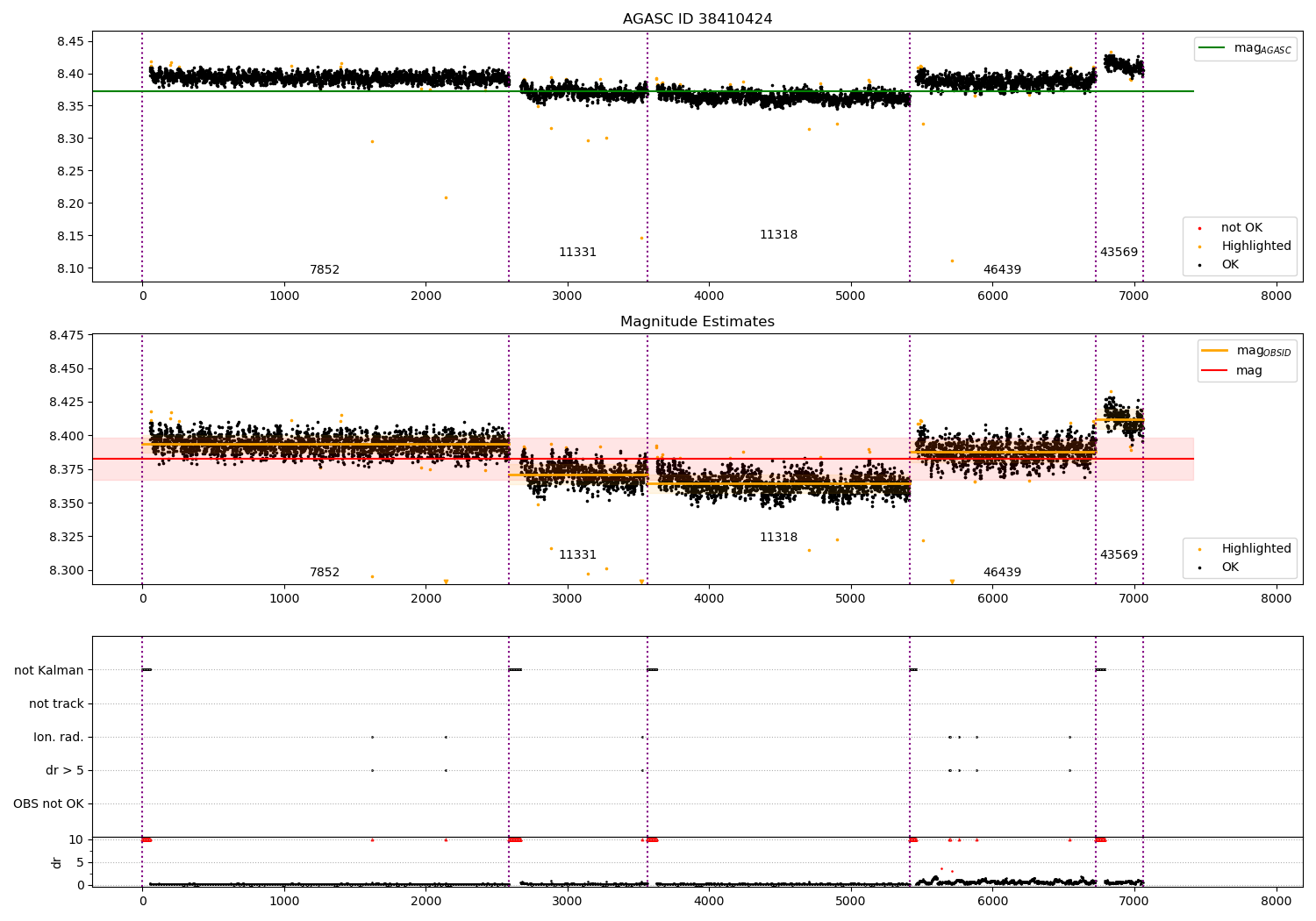Click obsid label 11331 in Magnitude Estimates plot
Image resolution: width=1316 pixels, height=921 pixels.
pos(577,555)
